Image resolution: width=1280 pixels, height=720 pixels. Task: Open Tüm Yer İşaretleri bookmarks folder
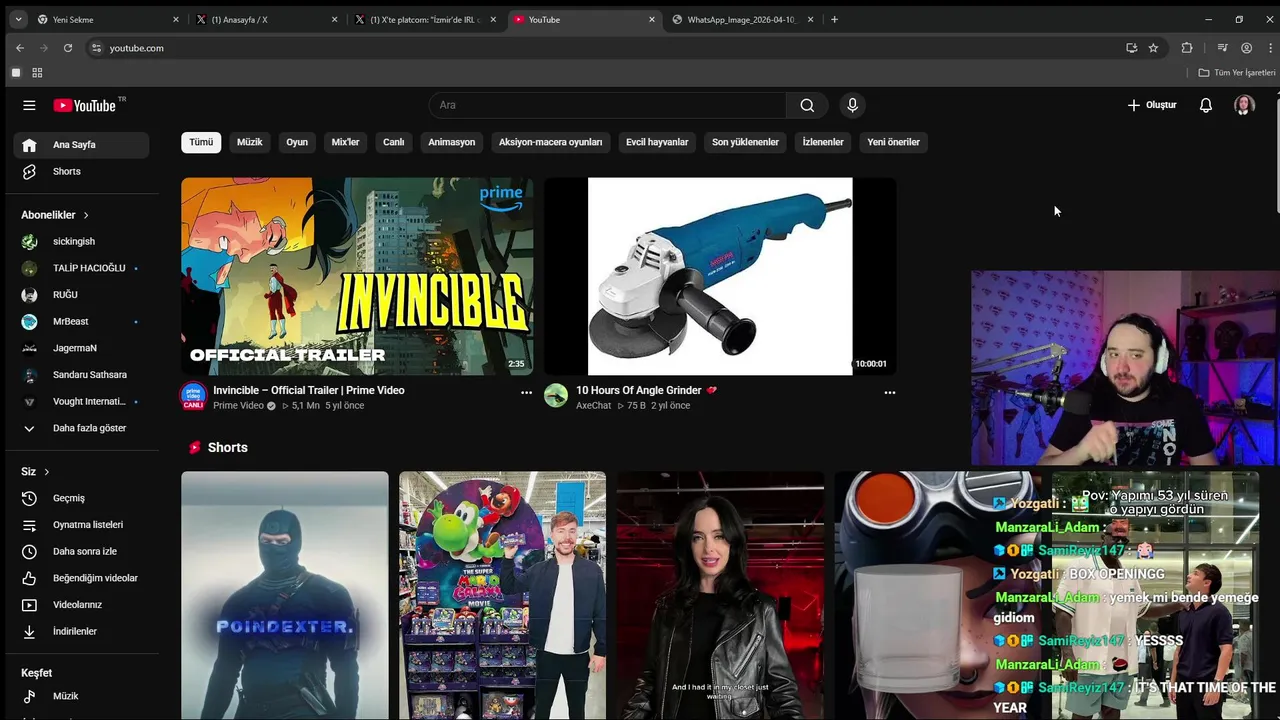(x=1237, y=73)
